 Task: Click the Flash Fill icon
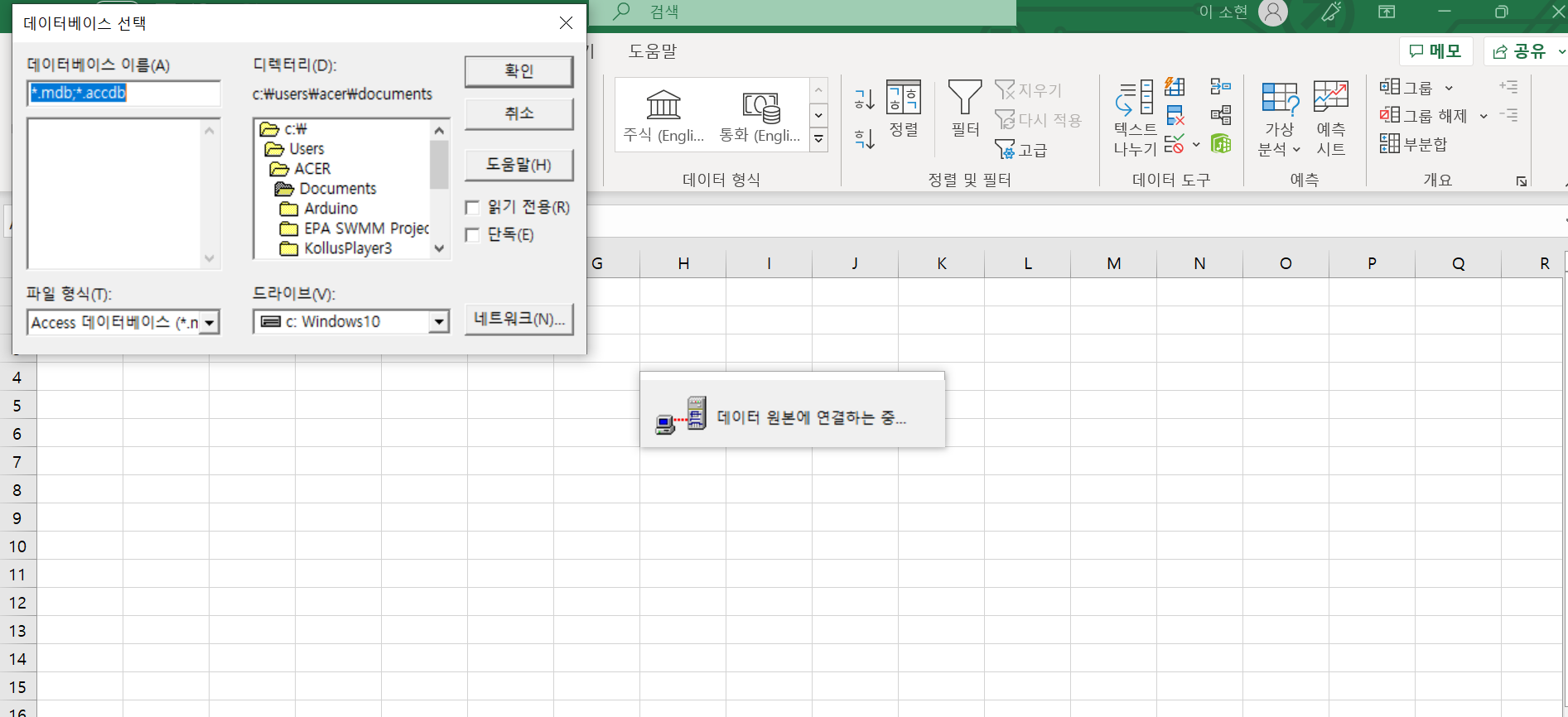(x=1175, y=87)
